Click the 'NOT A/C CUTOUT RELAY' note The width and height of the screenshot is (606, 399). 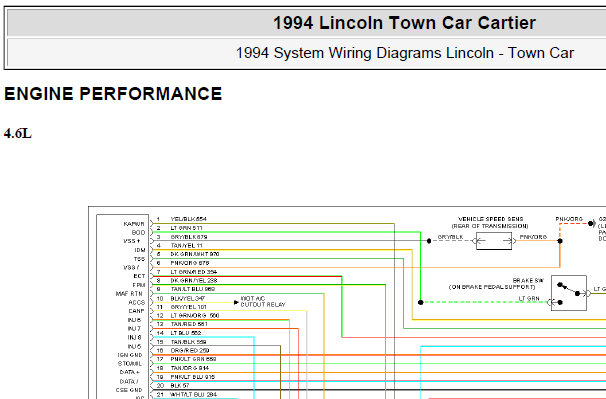263,302
